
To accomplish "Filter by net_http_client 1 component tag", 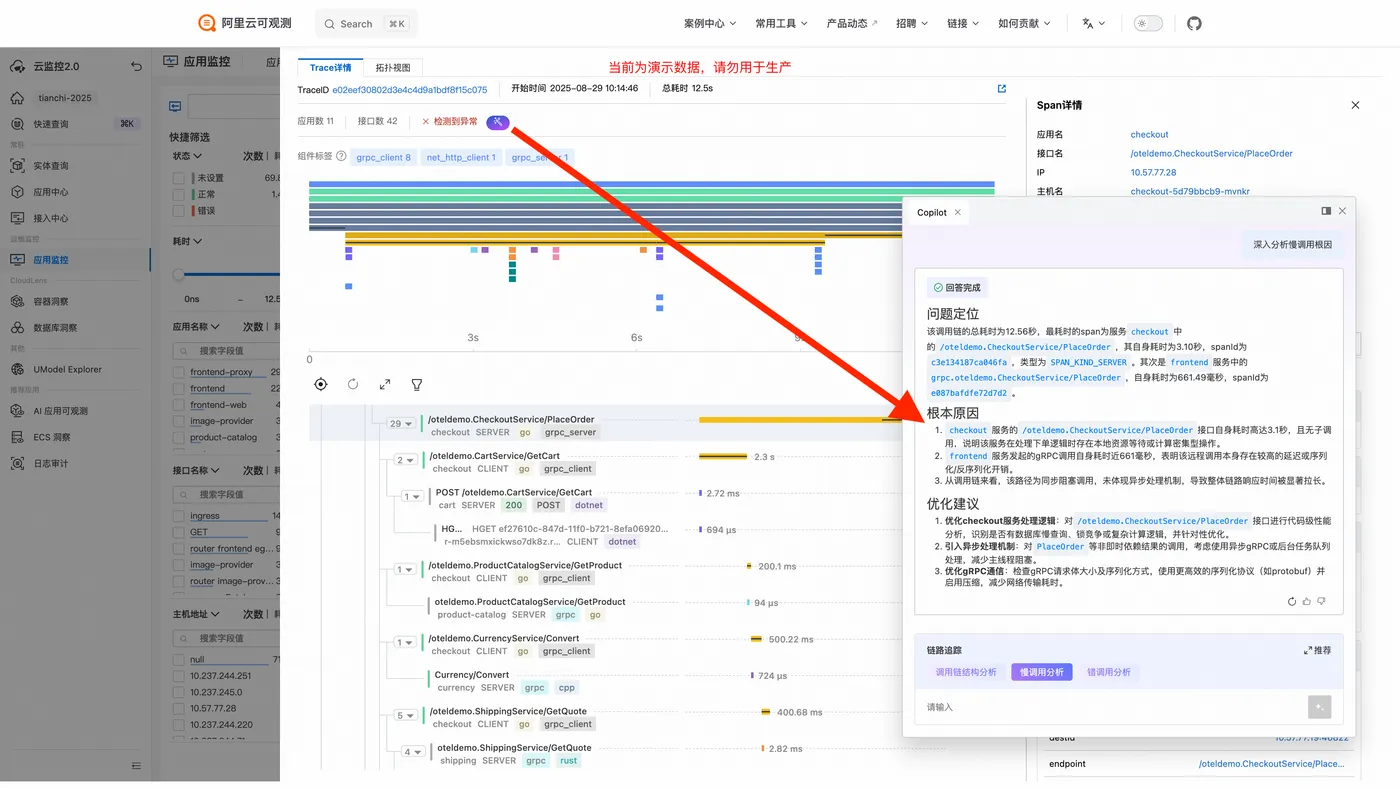I will click(461, 157).
